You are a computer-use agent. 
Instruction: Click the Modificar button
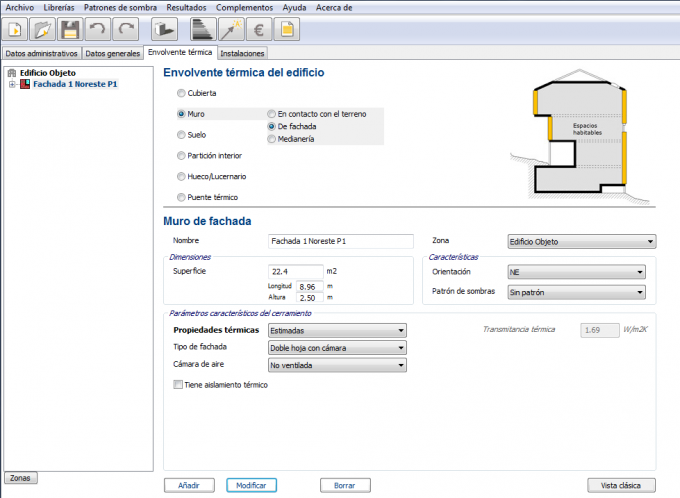click(x=251, y=485)
